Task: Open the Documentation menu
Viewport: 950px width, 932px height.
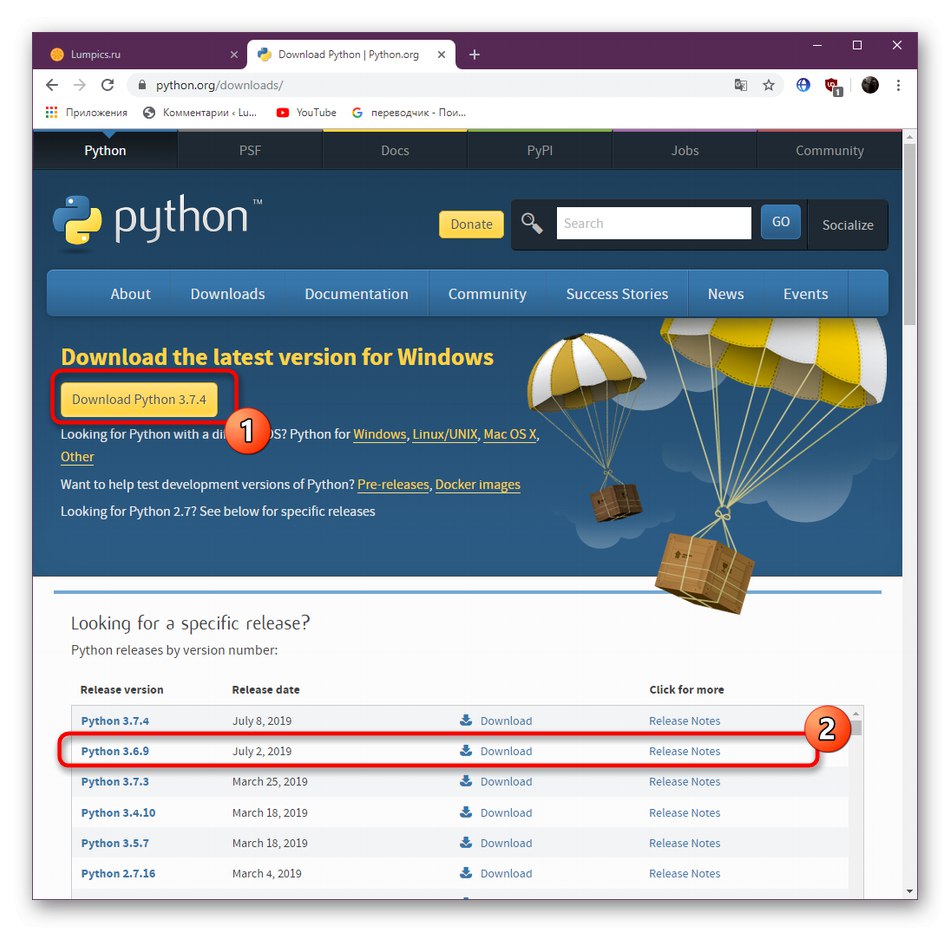Action: click(356, 294)
